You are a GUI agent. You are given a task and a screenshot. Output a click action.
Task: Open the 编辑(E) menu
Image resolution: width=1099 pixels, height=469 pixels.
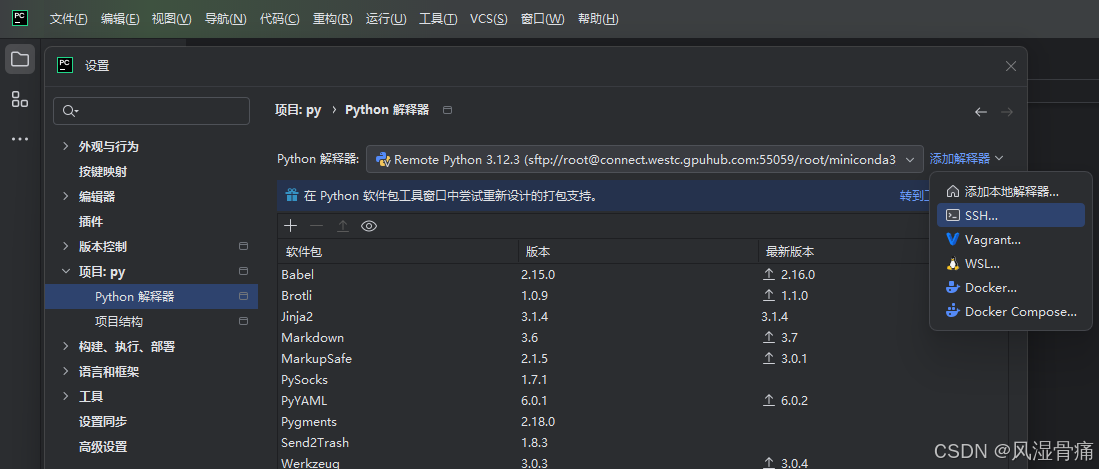point(120,19)
